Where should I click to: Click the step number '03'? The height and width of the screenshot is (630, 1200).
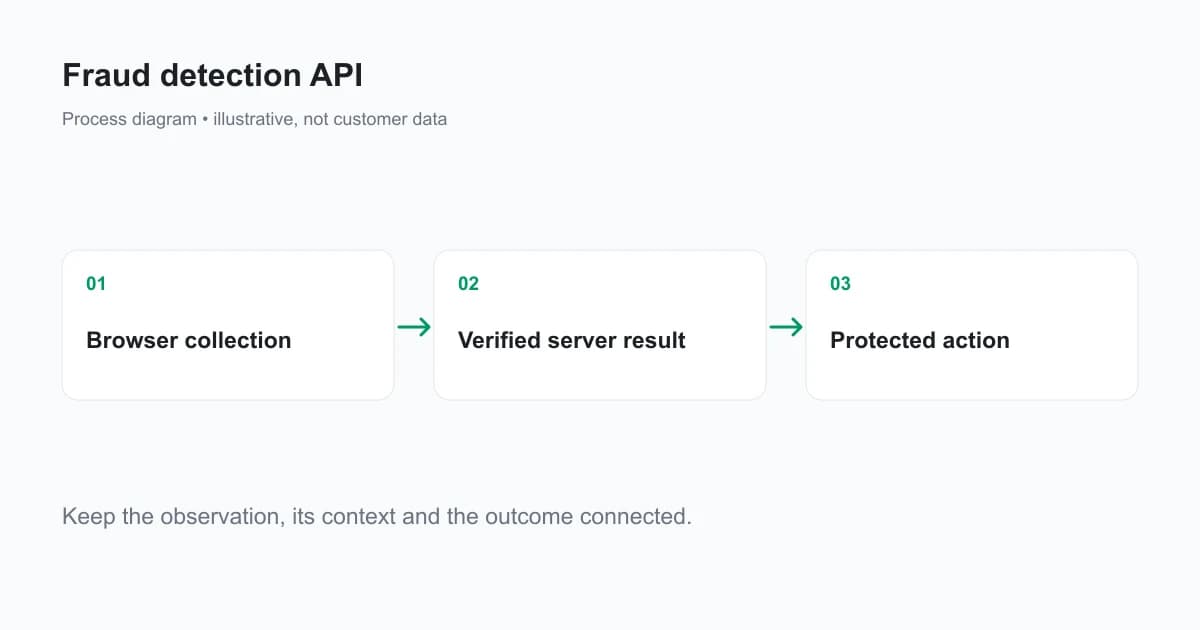pyautogui.click(x=840, y=284)
